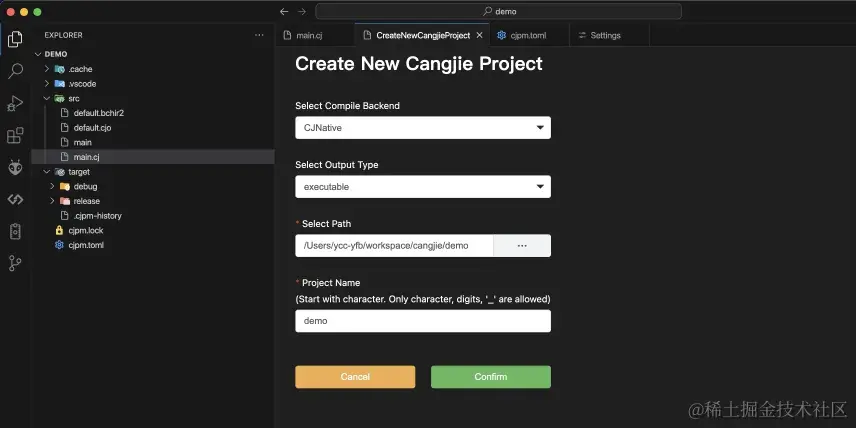This screenshot has width=856, height=428.
Task: Switch to the cjpm.toml tab
Action: [x=528, y=35]
